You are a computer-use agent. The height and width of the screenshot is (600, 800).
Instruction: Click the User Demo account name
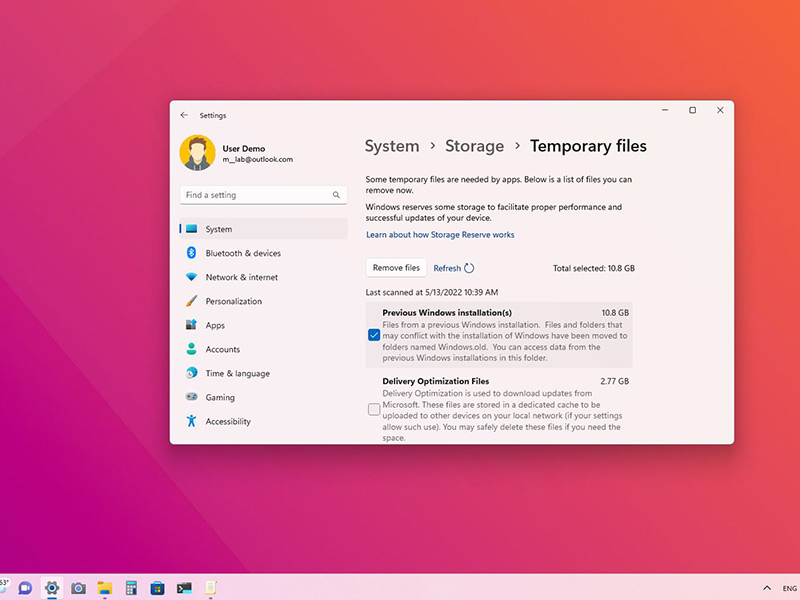click(x=244, y=148)
